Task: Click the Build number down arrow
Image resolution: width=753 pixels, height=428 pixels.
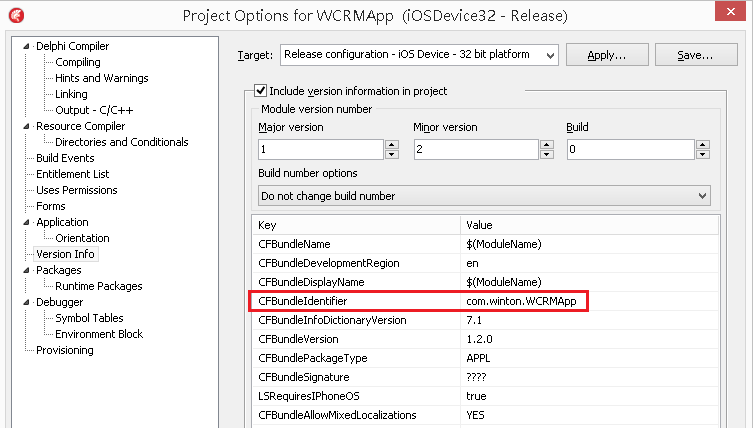Action: [x=703, y=154]
